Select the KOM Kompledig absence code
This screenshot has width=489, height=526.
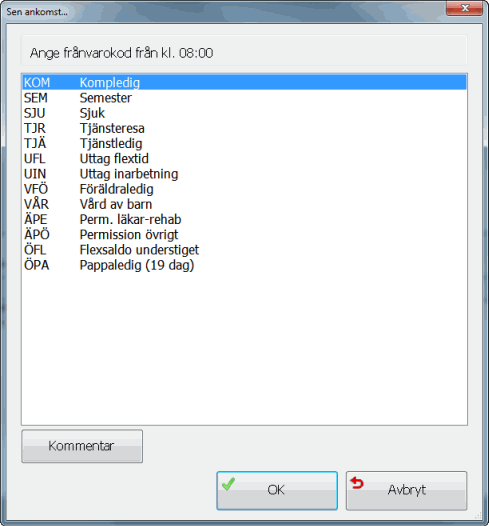point(244,83)
